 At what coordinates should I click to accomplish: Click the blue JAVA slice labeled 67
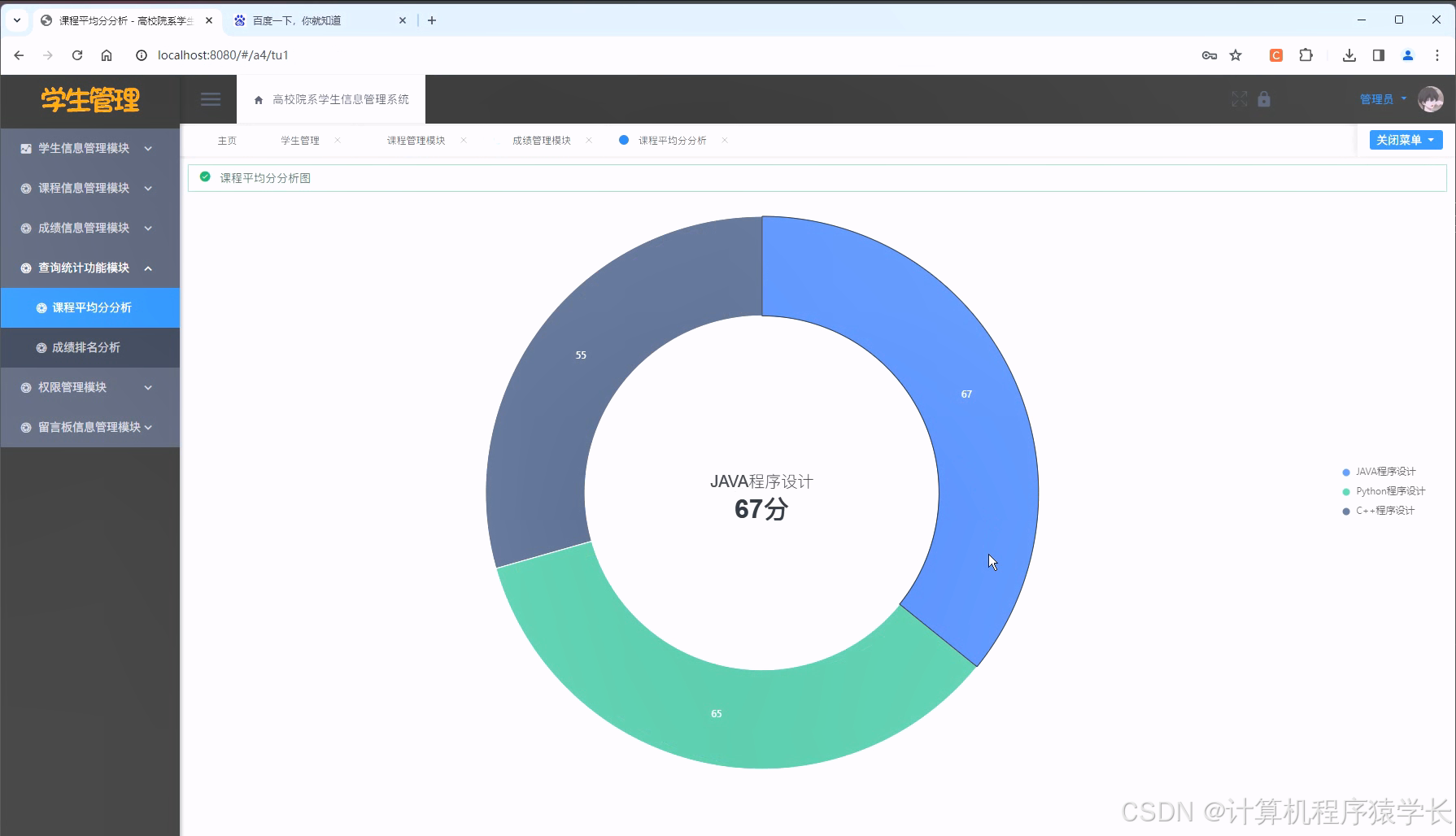point(966,394)
